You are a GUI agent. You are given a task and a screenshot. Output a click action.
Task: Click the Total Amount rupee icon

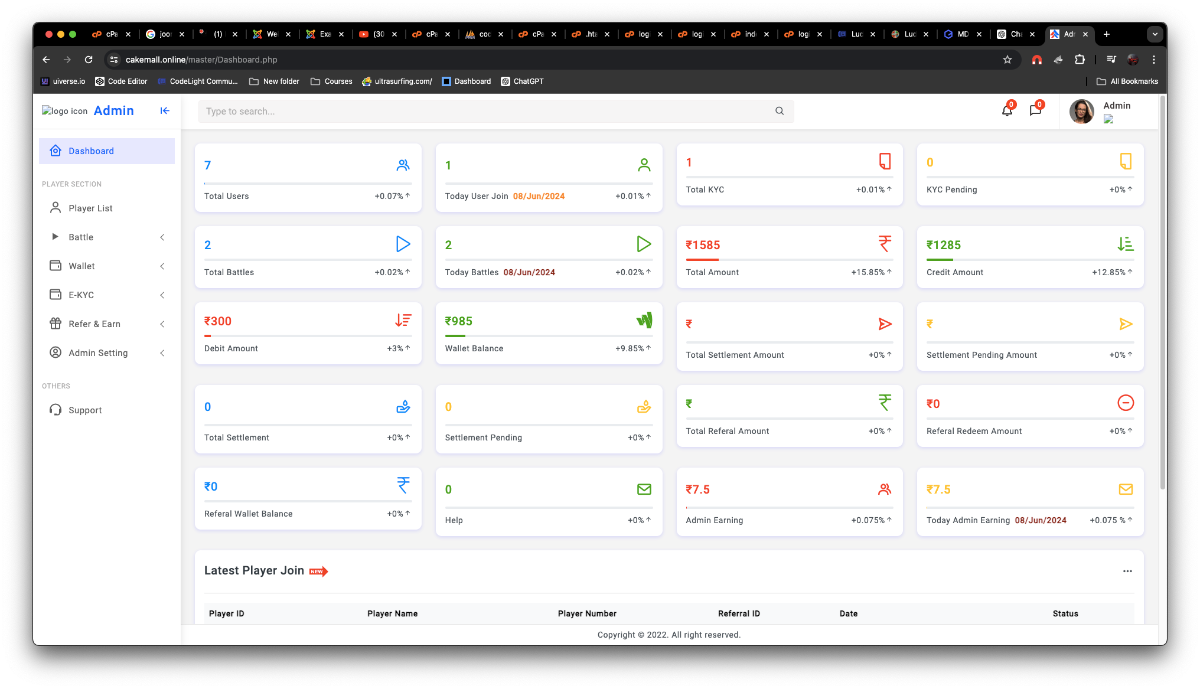click(x=885, y=244)
